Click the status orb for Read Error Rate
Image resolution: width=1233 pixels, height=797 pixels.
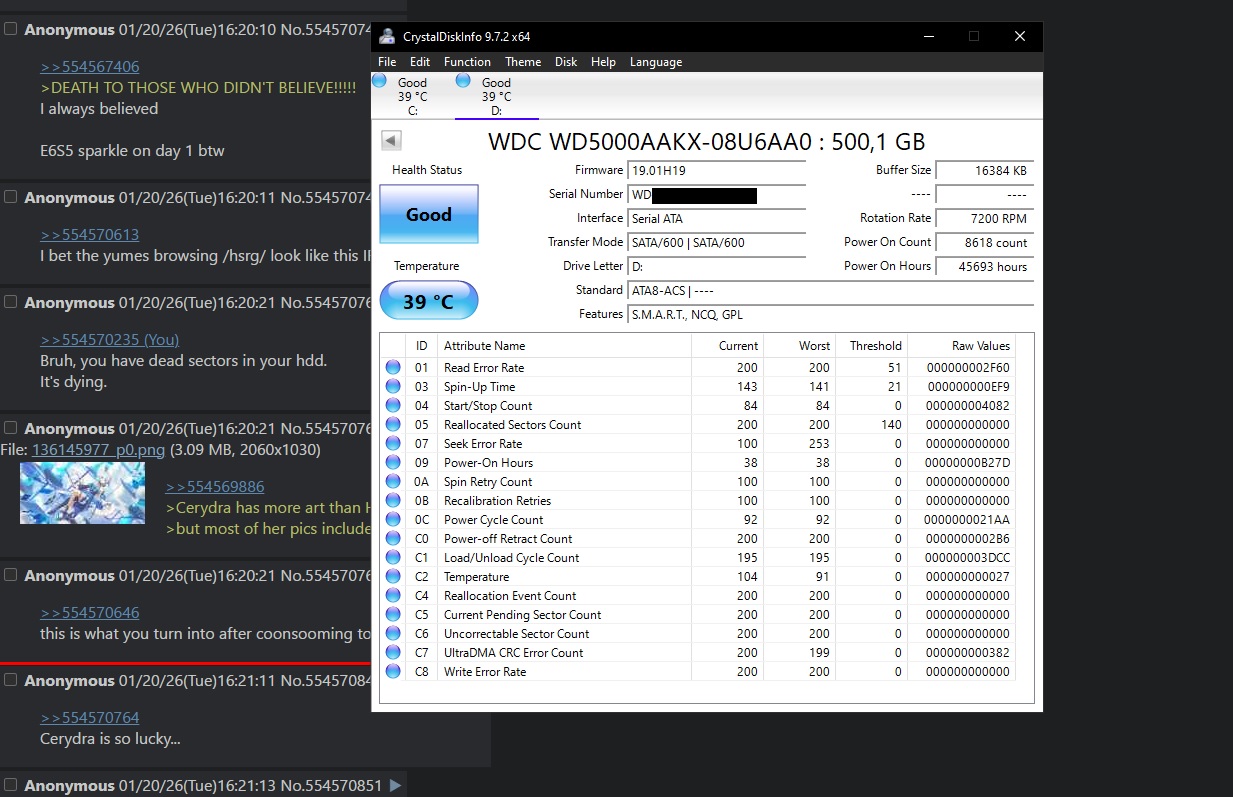(393, 368)
